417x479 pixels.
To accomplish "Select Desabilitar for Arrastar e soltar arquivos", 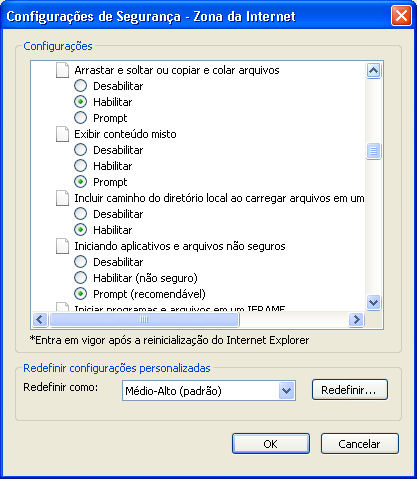I will pos(80,86).
